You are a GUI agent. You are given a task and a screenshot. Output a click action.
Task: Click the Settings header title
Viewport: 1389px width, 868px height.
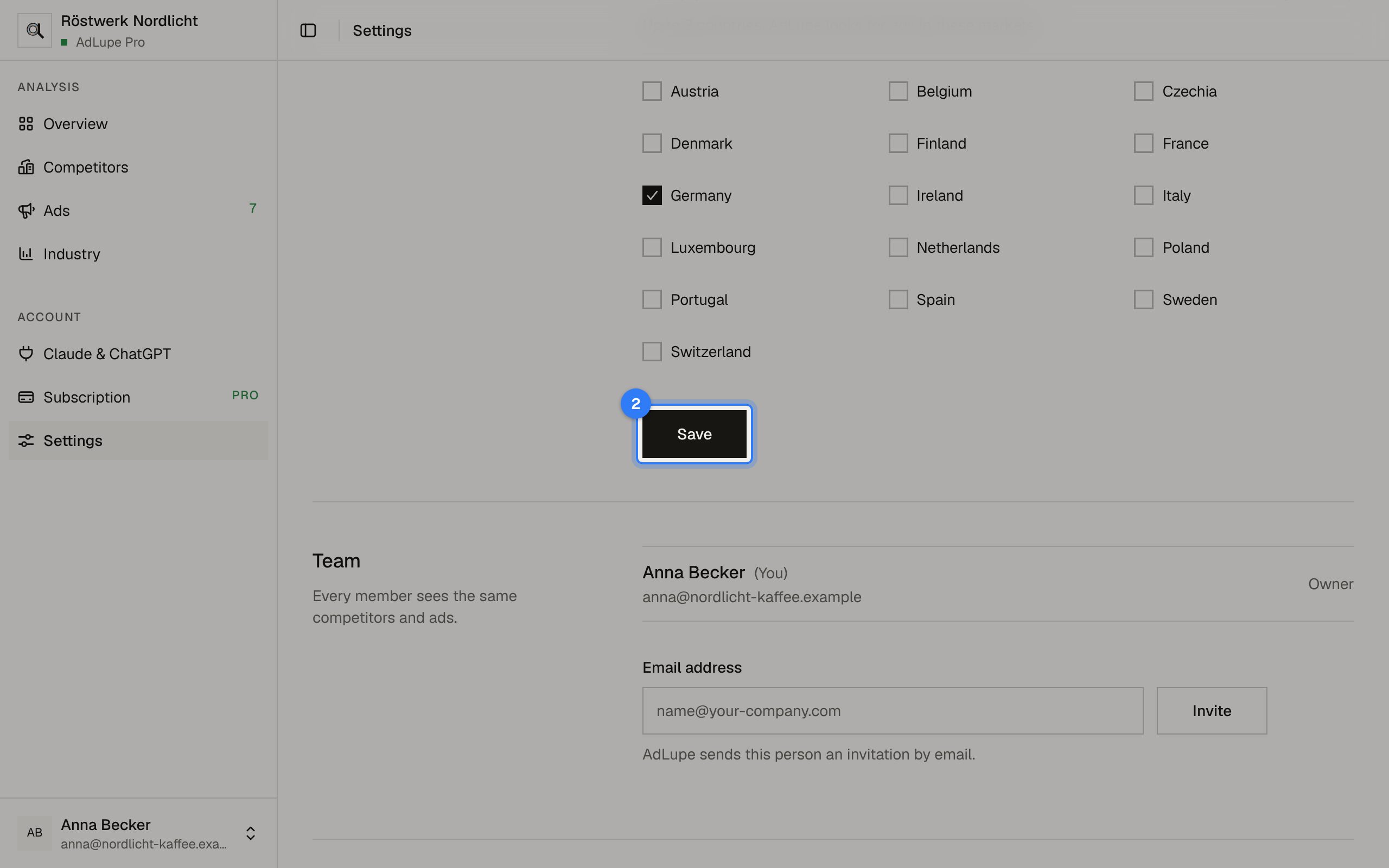pos(383,30)
